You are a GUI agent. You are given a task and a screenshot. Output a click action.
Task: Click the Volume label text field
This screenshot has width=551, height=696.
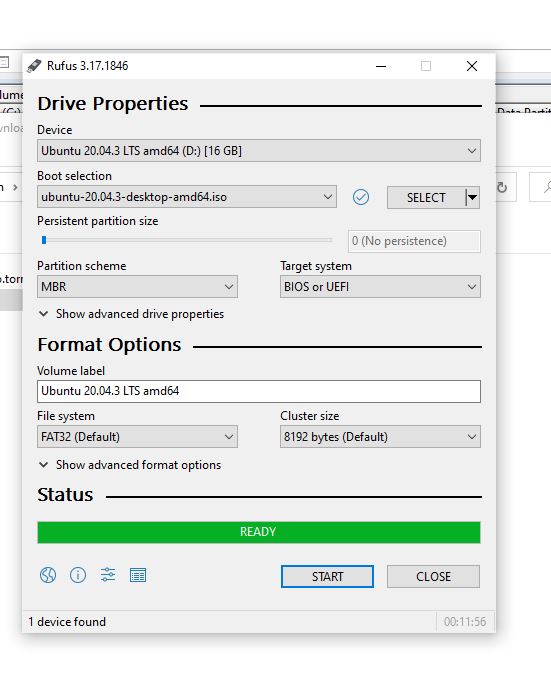[x=258, y=392]
